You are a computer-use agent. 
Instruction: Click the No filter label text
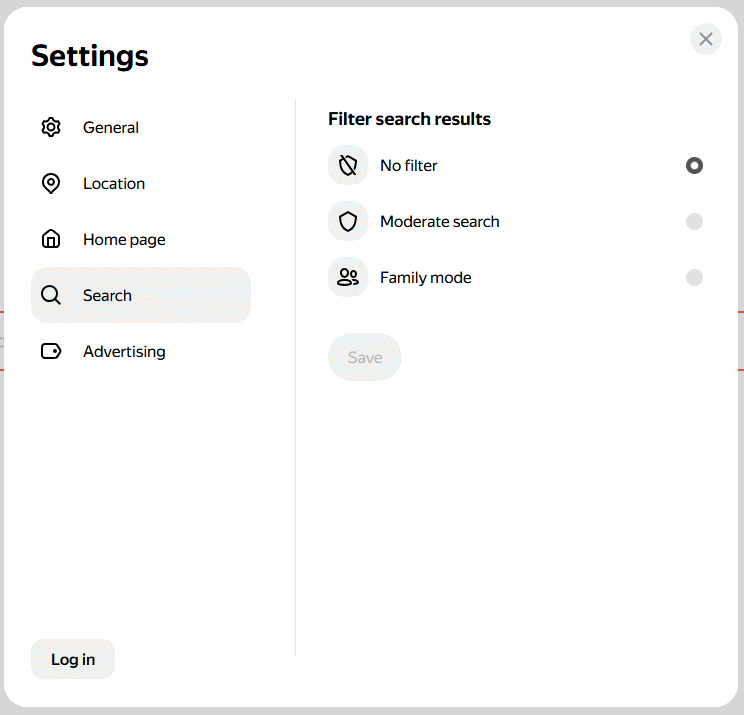[x=409, y=166]
